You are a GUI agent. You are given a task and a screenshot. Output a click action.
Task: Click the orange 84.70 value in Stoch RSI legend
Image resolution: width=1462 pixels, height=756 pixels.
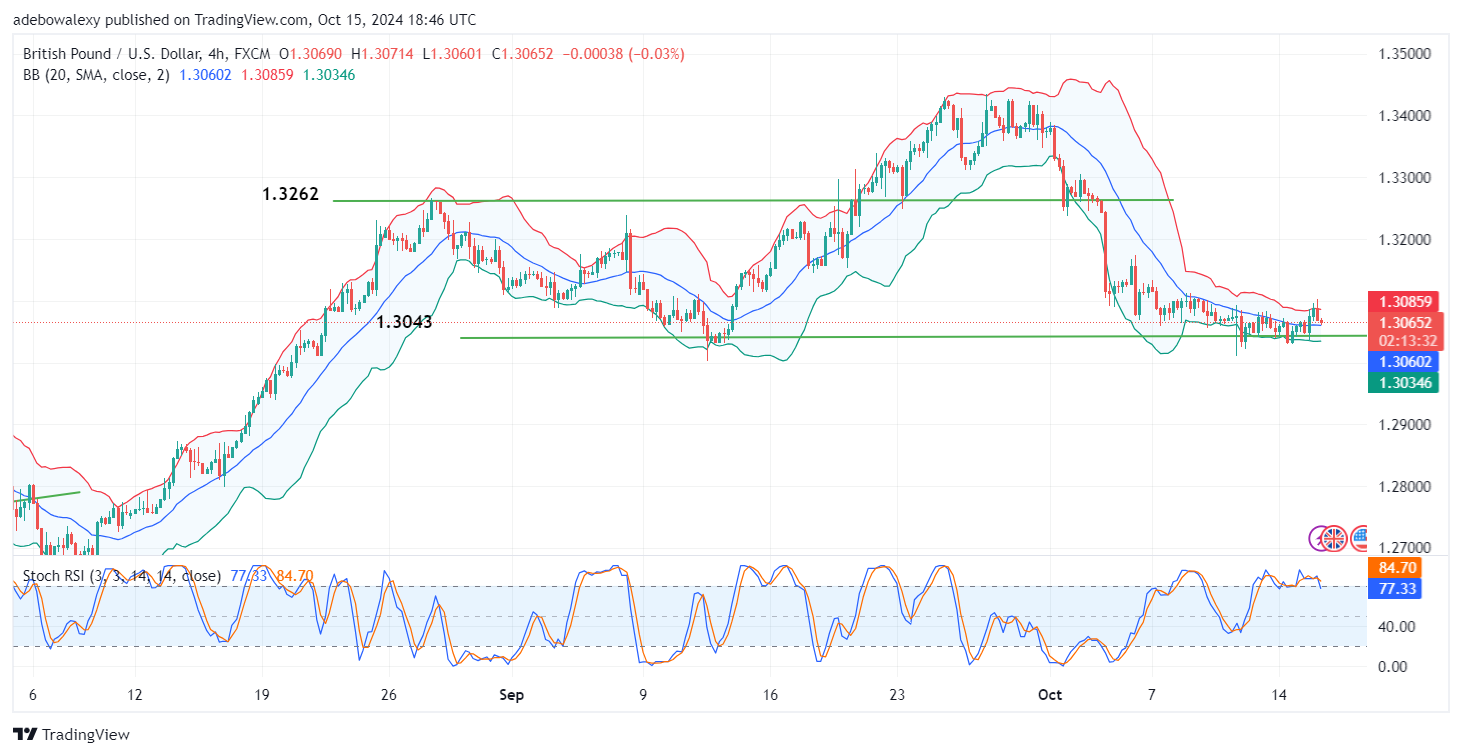click(295, 576)
